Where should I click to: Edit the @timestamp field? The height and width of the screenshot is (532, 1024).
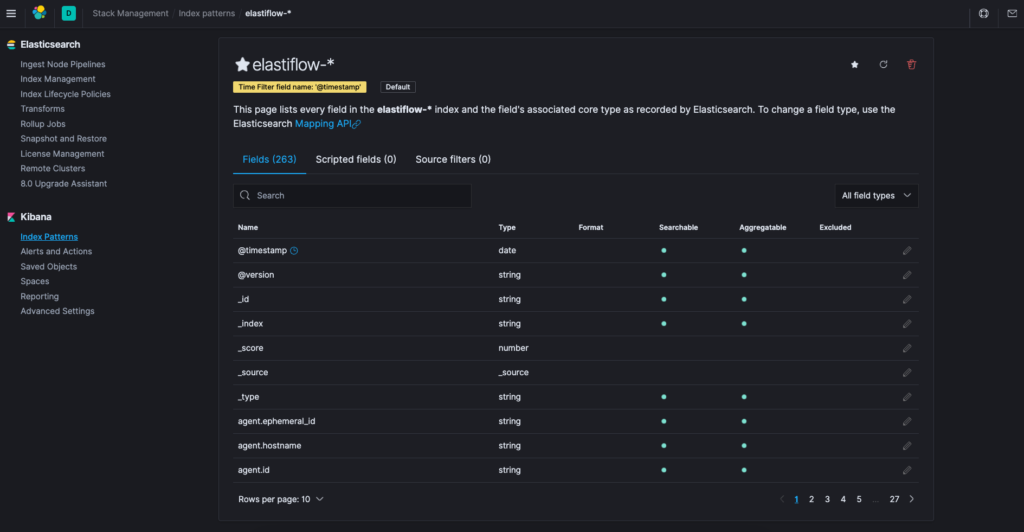coord(907,251)
